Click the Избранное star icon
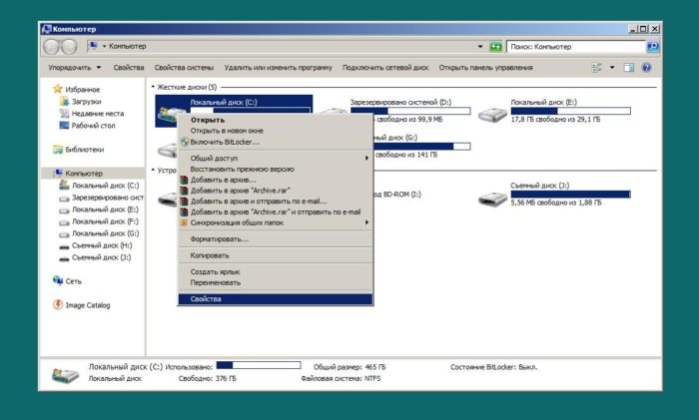The height and width of the screenshot is (420, 699). coord(58,89)
